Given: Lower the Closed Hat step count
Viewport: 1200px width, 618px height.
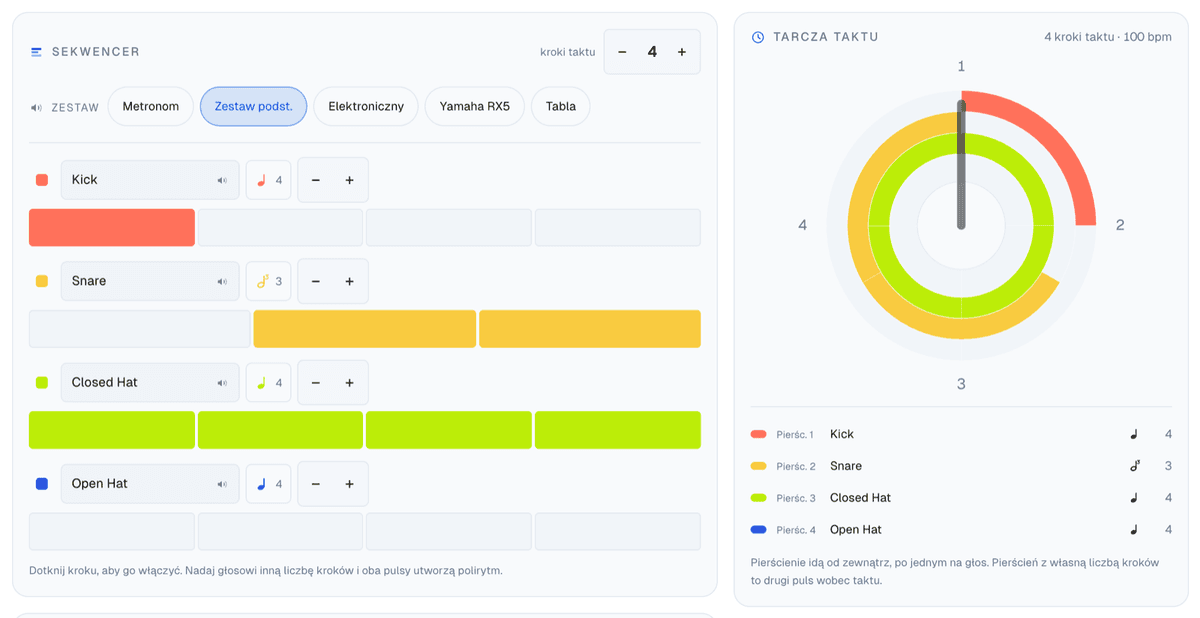Looking at the screenshot, I should point(316,382).
